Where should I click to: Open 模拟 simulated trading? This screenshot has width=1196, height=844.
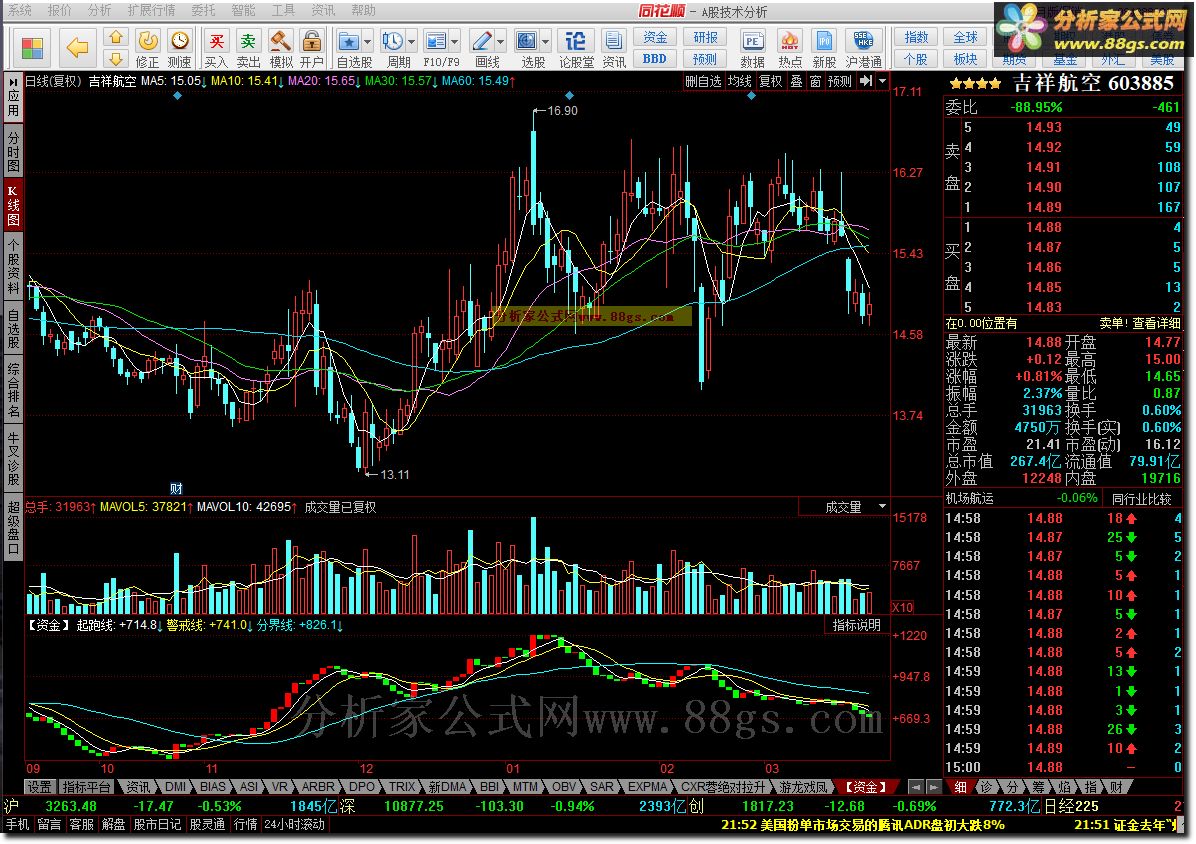tap(281, 48)
